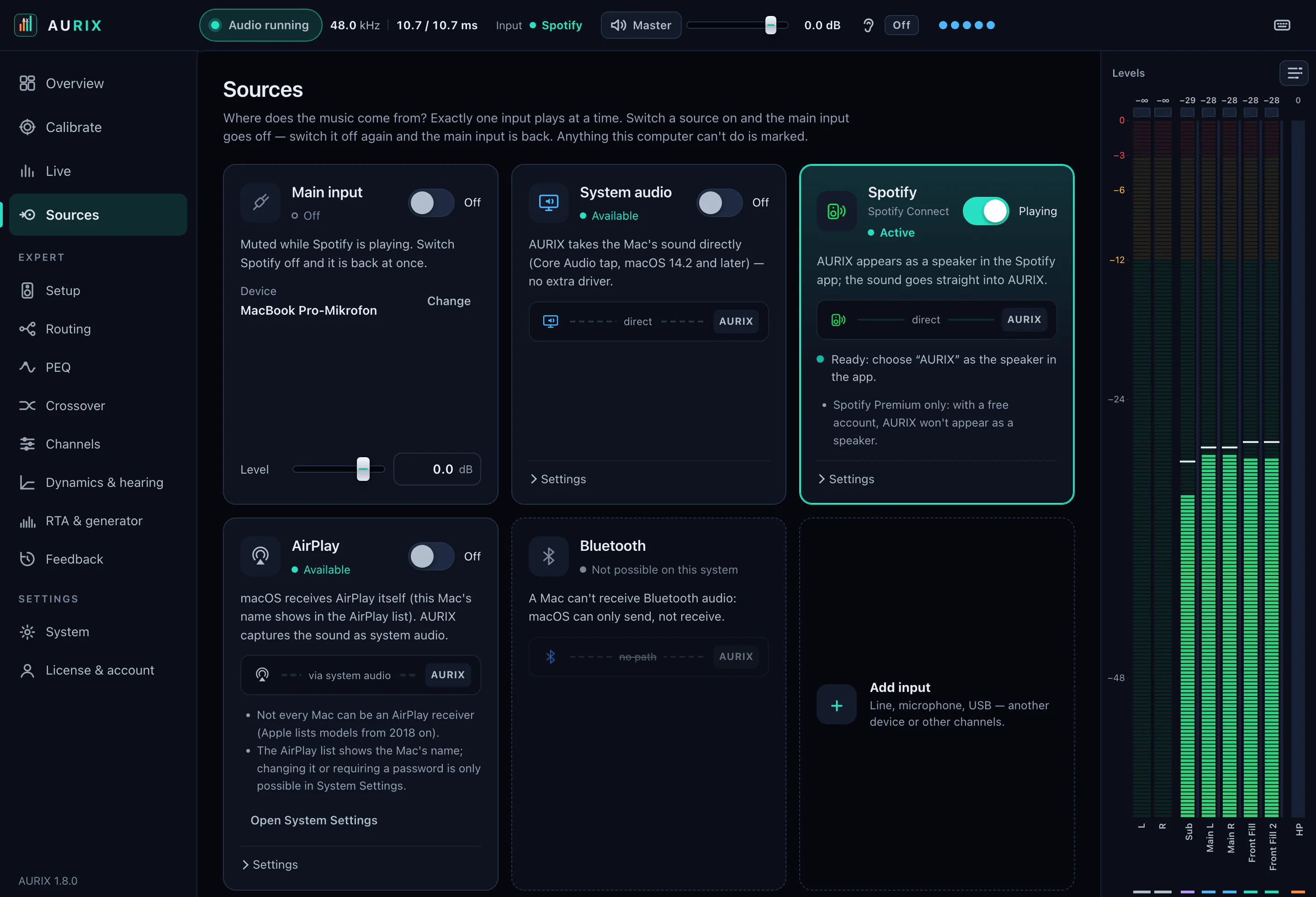Image resolution: width=1316 pixels, height=897 pixels.
Task: Click the via system audio path label
Action: 350,675
